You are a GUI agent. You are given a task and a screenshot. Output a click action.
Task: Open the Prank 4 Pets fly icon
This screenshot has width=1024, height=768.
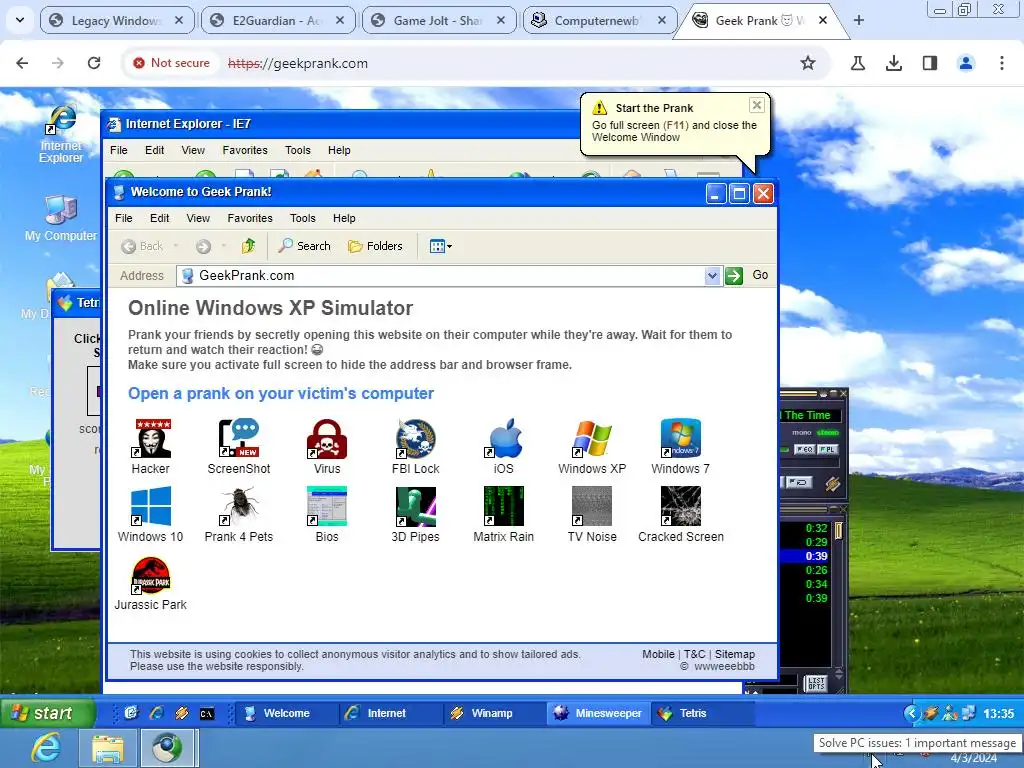click(x=239, y=507)
